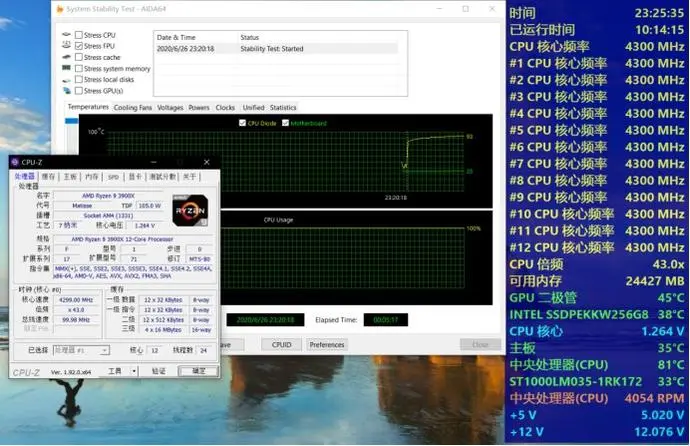Viewport: 690px width, 446px height.
Task: Click the CPU Usage graph
Action: pyautogui.click(x=355, y=258)
